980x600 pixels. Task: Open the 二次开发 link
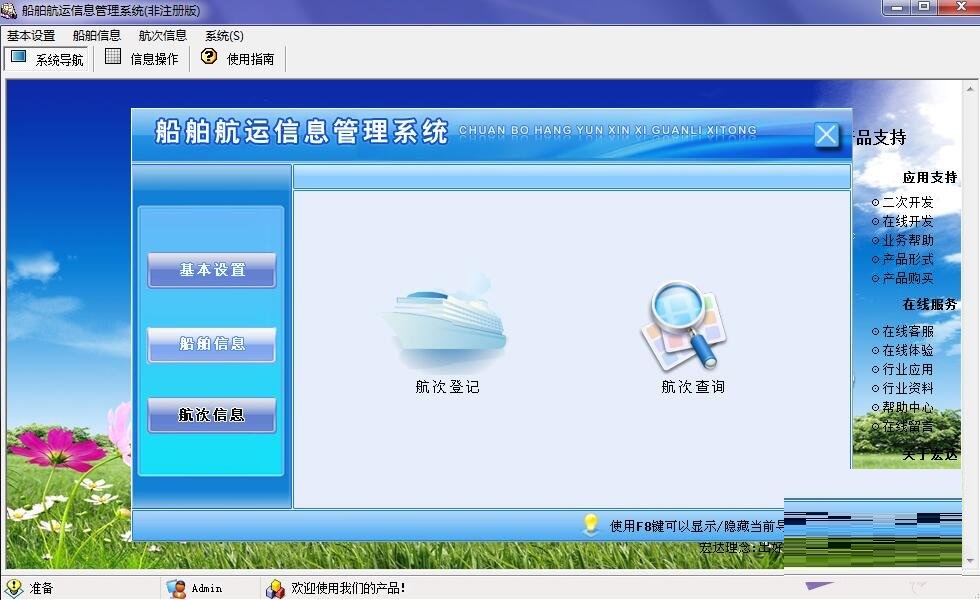pos(908,202)
